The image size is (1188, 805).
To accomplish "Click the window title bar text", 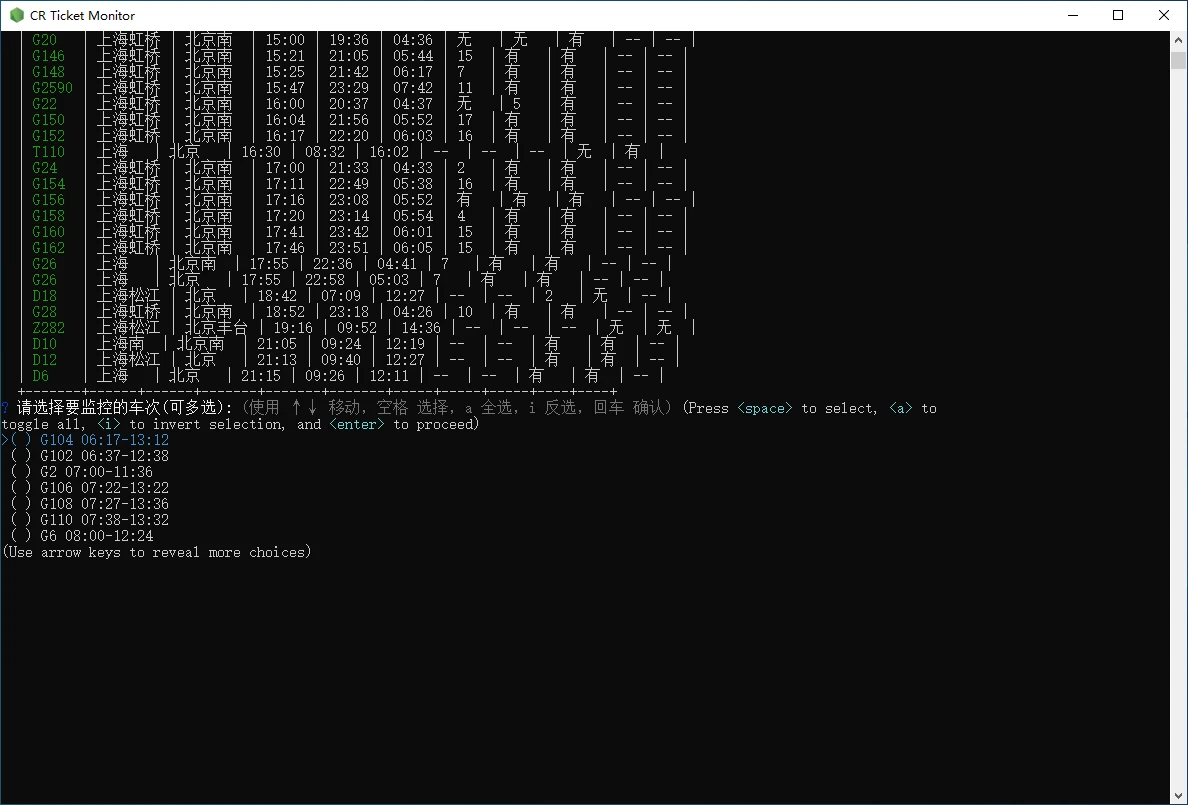I will (82, 15).
